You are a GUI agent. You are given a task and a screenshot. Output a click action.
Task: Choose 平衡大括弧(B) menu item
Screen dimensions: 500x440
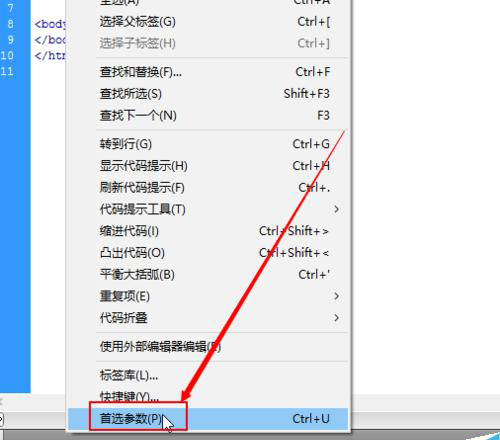click(208, 275)
